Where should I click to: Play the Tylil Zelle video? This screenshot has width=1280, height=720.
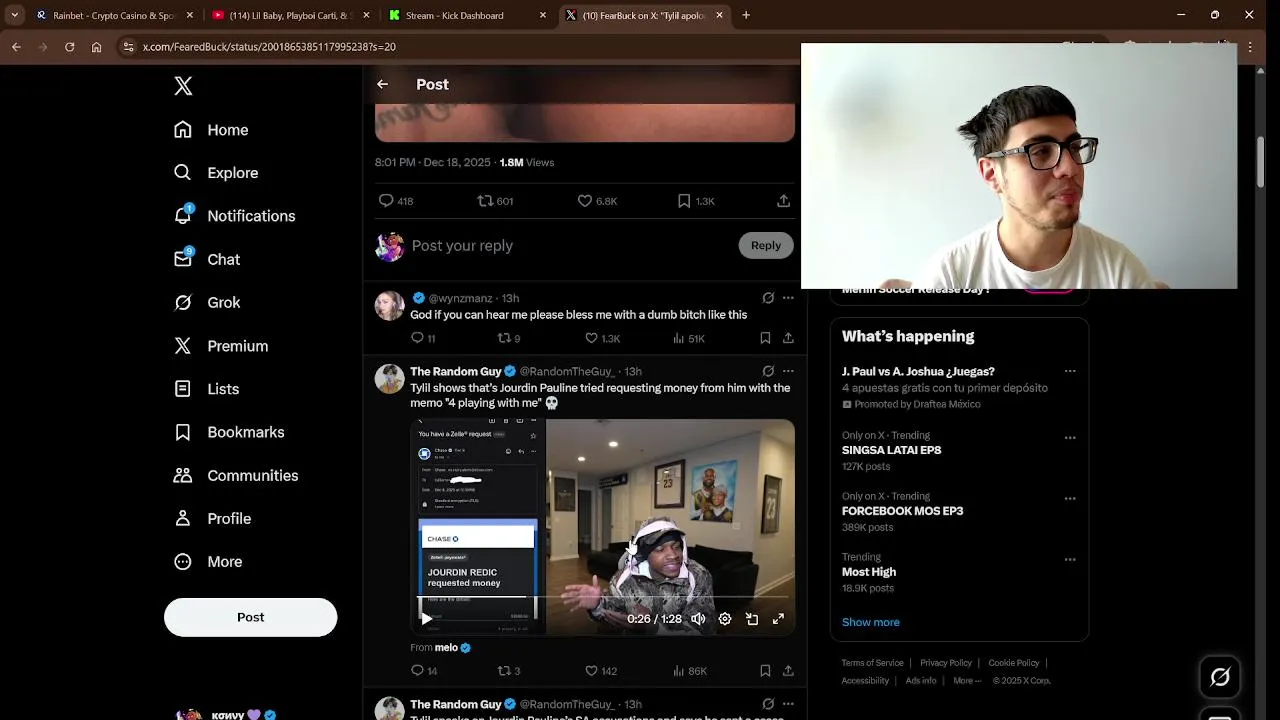[x=427, y=619]
